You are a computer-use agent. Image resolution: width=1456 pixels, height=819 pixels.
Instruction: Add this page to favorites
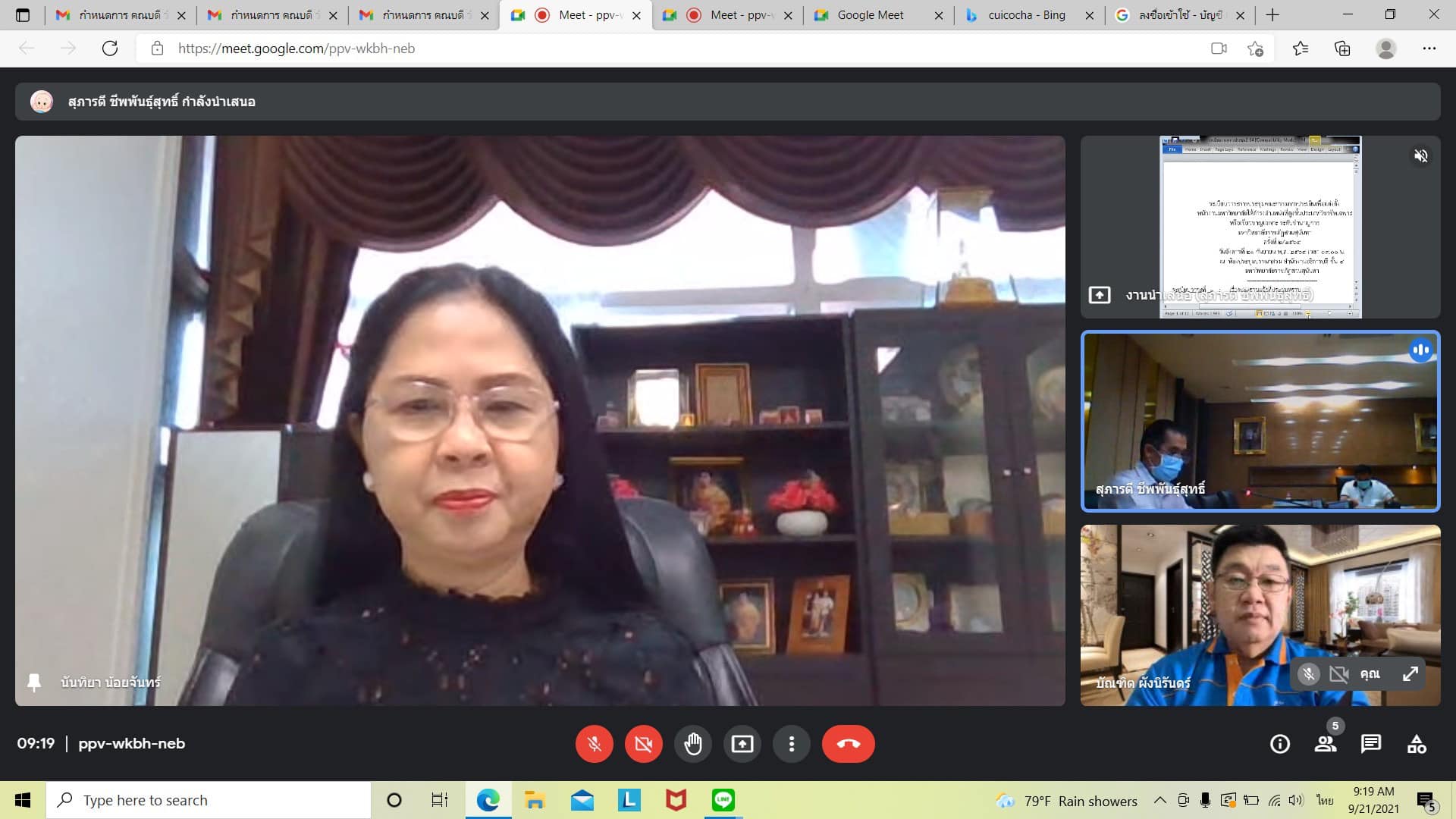click(1255, 49)
